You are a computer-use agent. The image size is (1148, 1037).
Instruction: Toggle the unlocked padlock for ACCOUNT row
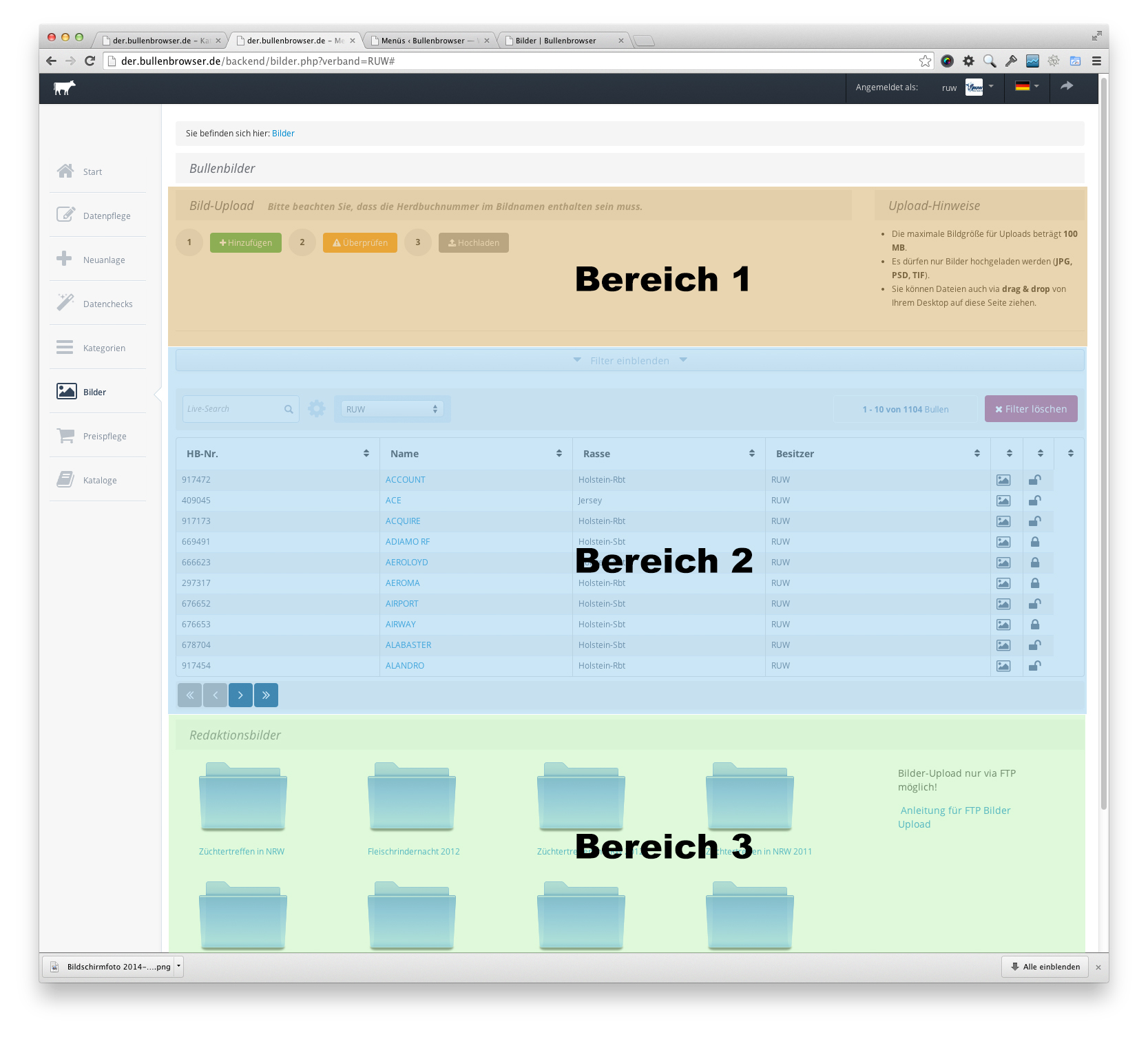coord(1034,480)
